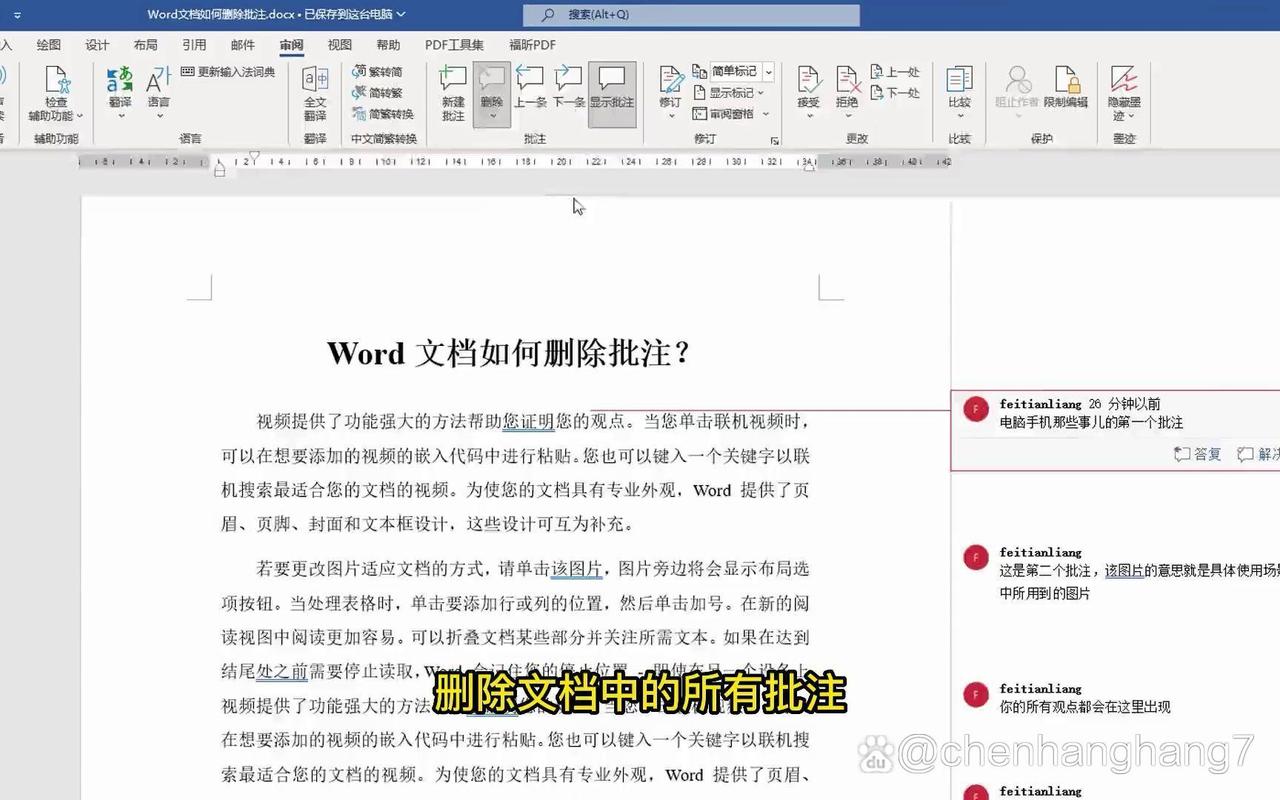
Task: Click the first-line indent marker on ruler
Action: (254, 157)
